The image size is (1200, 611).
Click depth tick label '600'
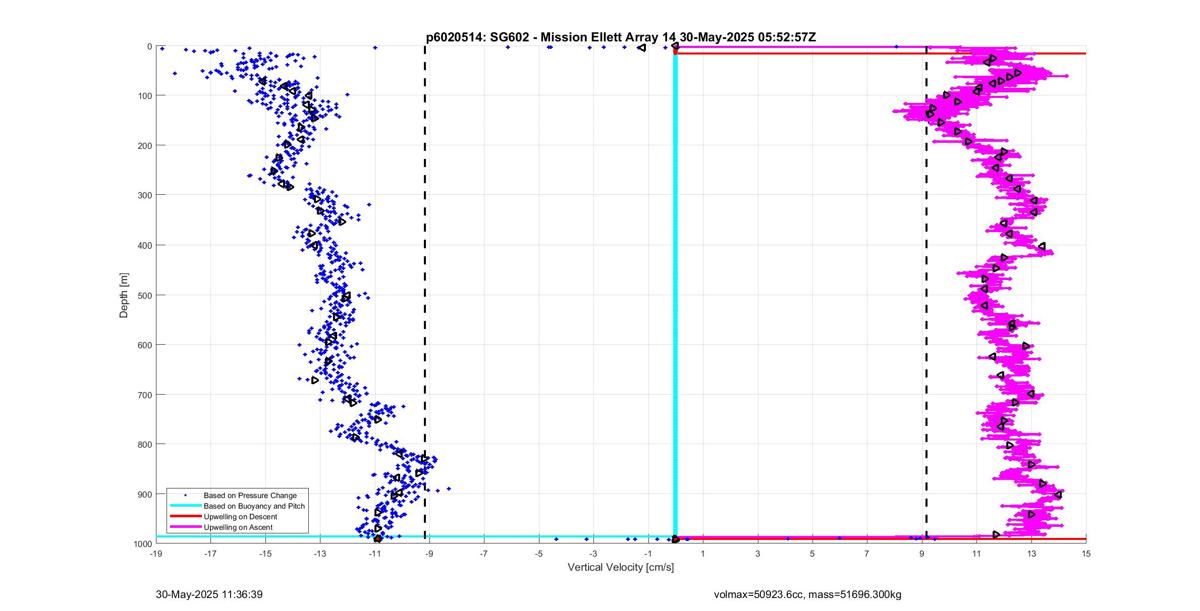144,345
